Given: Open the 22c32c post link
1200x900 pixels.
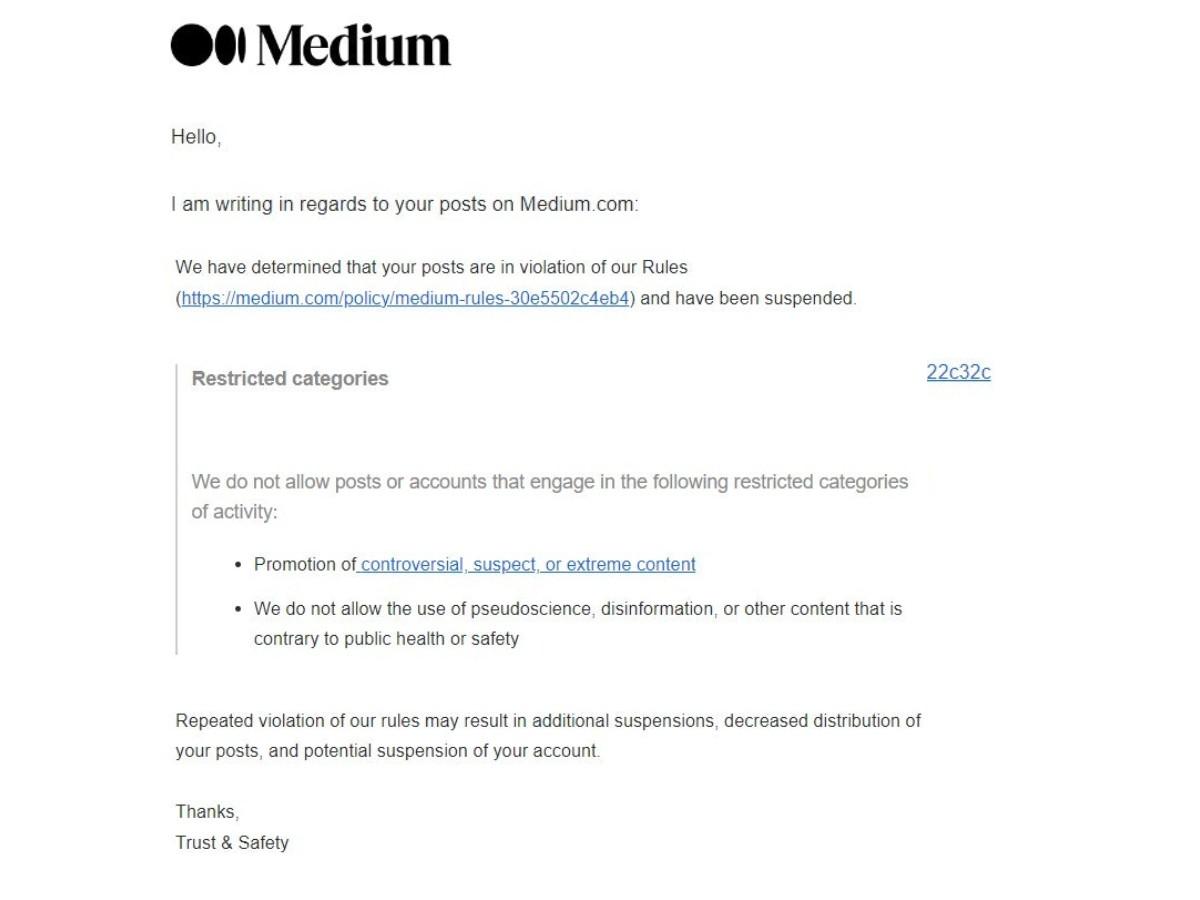Looking at the screenshot, I should tap(958, 372).
